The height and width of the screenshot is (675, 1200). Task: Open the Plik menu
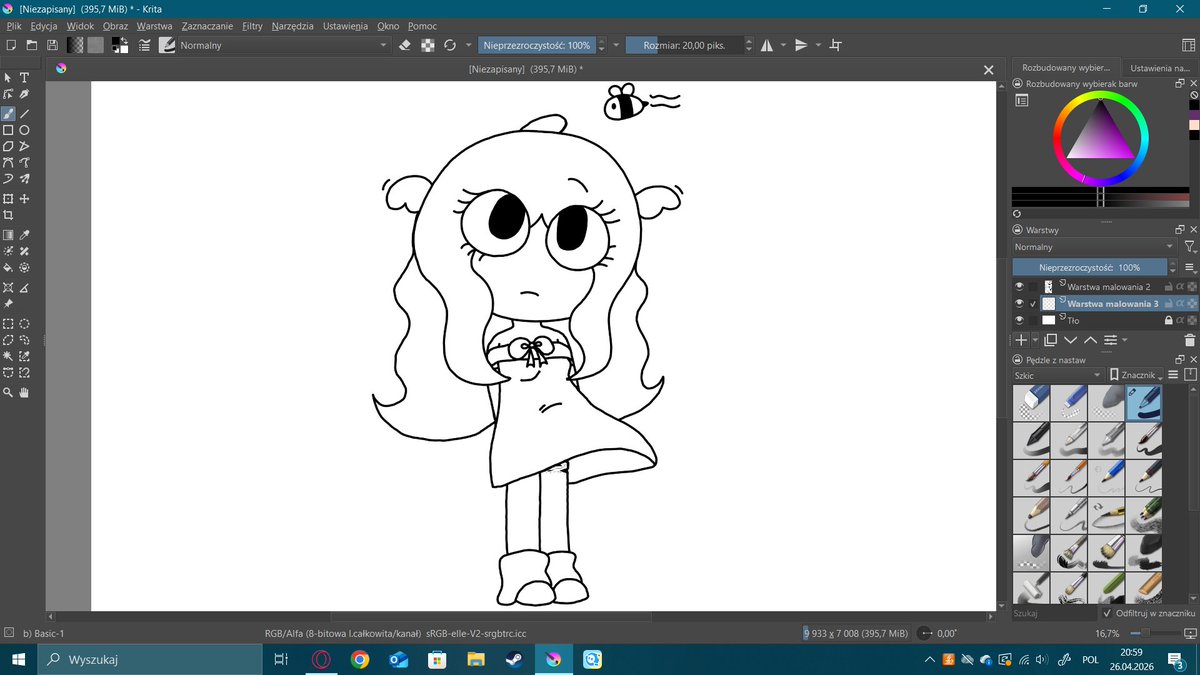tap(14, 26)
